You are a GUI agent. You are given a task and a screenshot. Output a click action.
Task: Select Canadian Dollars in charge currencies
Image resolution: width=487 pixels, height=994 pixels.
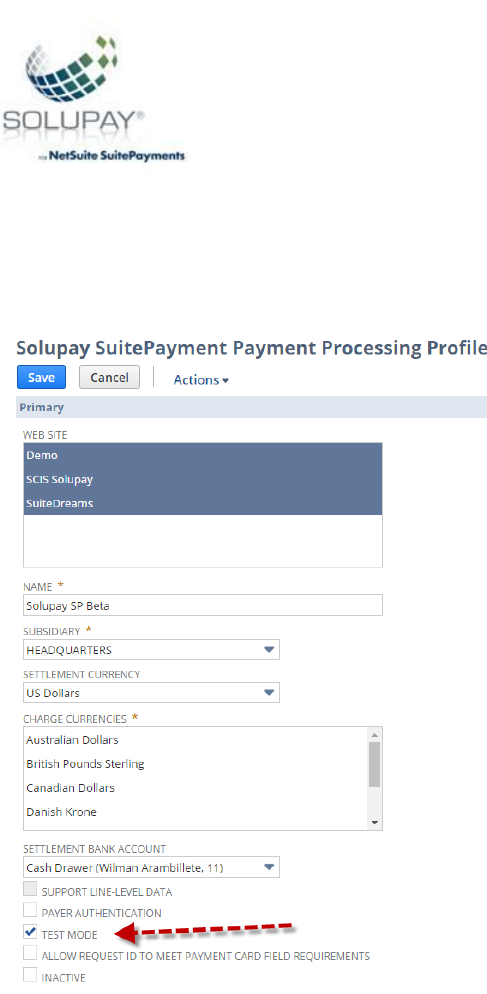(x=70, y=788)
